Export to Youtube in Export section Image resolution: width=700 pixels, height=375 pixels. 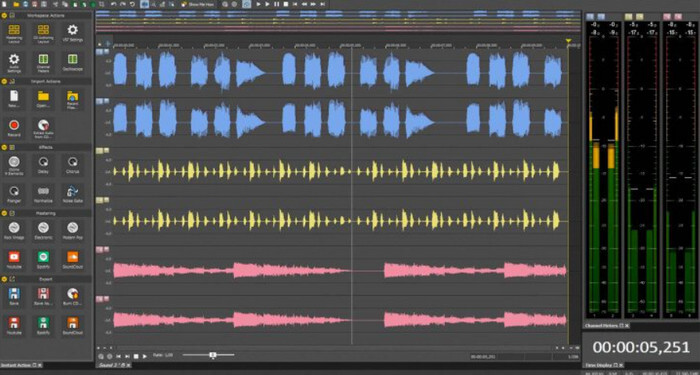14,325
